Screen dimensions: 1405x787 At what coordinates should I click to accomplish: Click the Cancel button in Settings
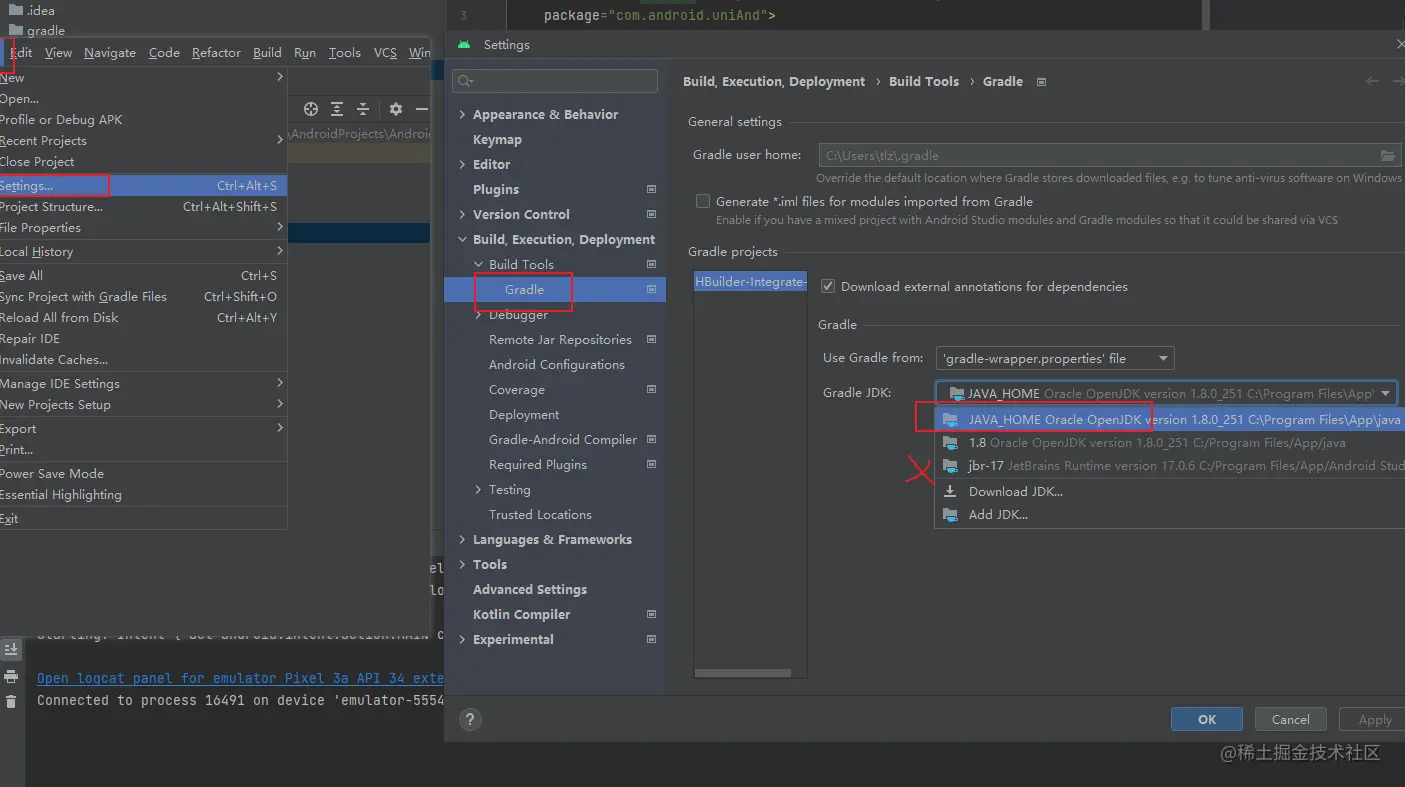pos(1290,719)
